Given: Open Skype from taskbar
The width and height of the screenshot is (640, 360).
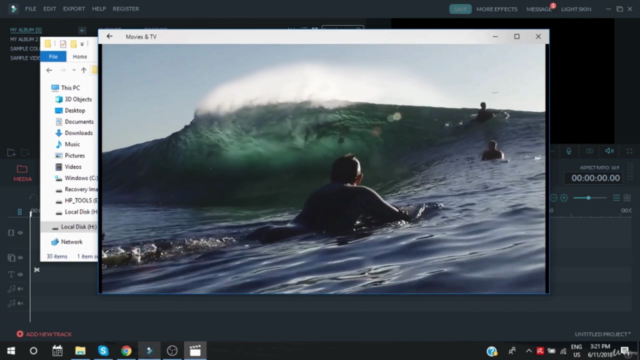Looking at the screenshot, I should tap(103, 351).
